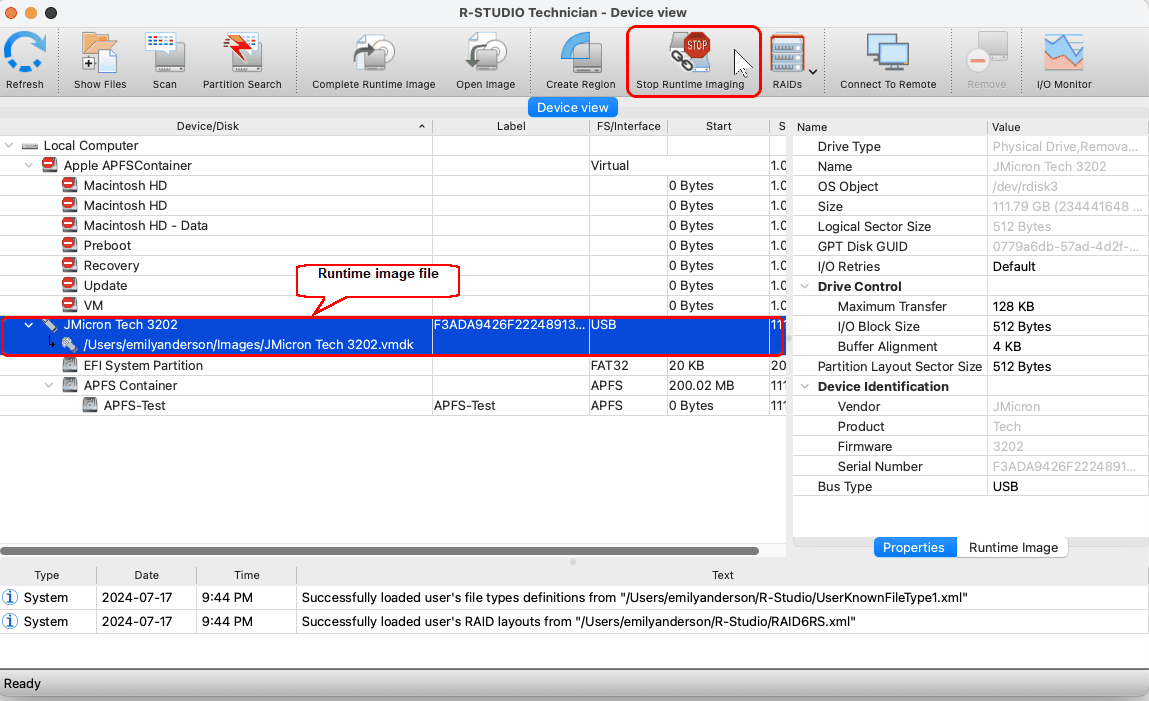
Task: Click the Type column header in the log
Action: pos(47,575)
